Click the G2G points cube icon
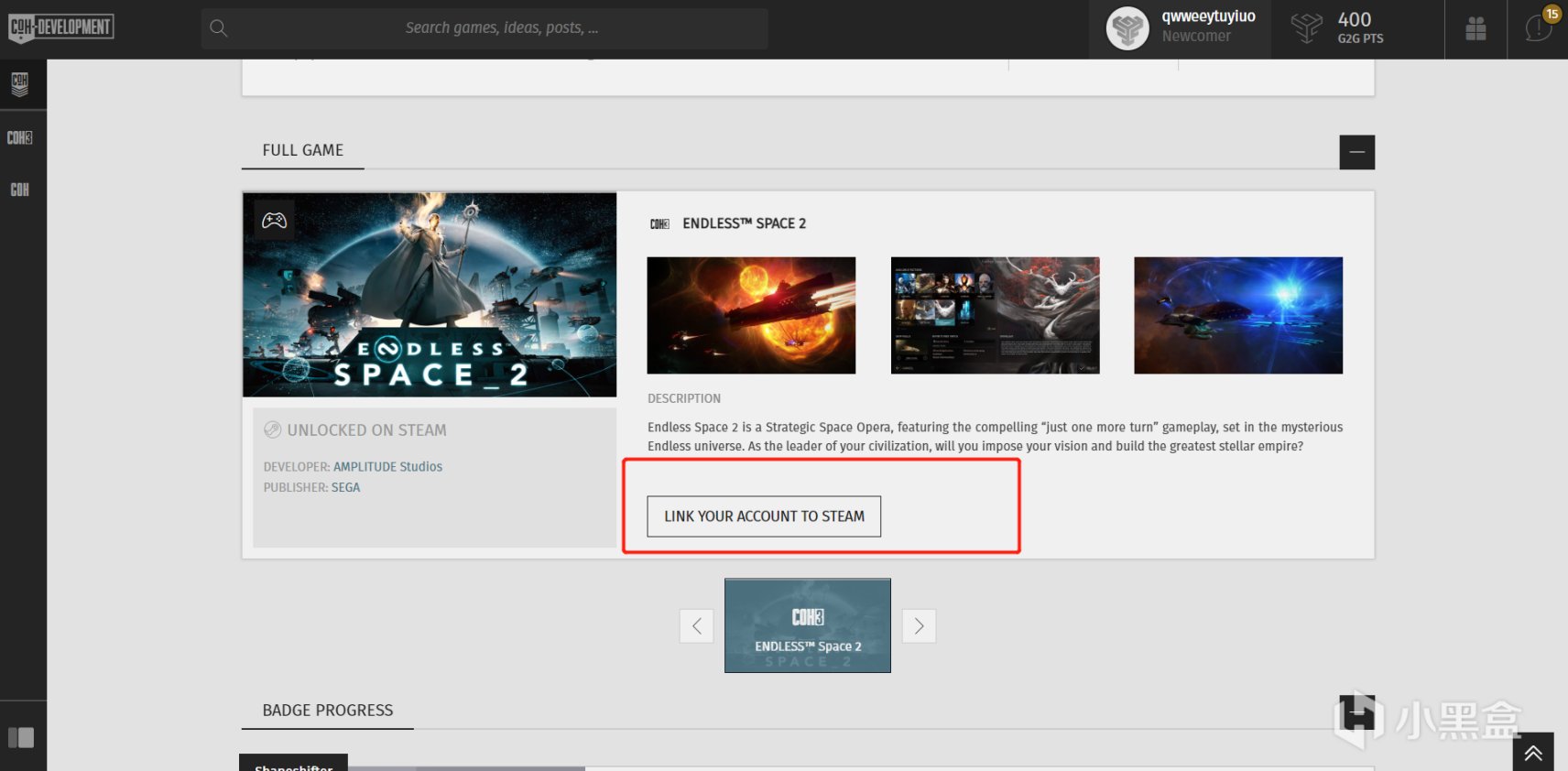 pos(1307,27)
